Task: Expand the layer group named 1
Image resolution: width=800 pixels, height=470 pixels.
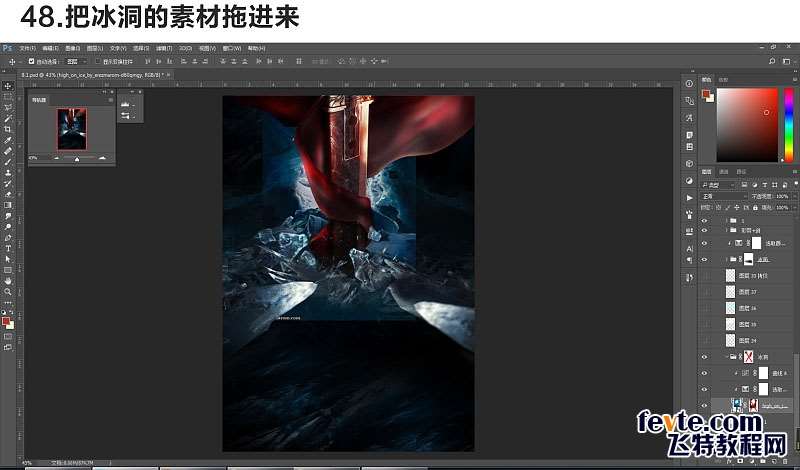Action: (x=726, y=221)
